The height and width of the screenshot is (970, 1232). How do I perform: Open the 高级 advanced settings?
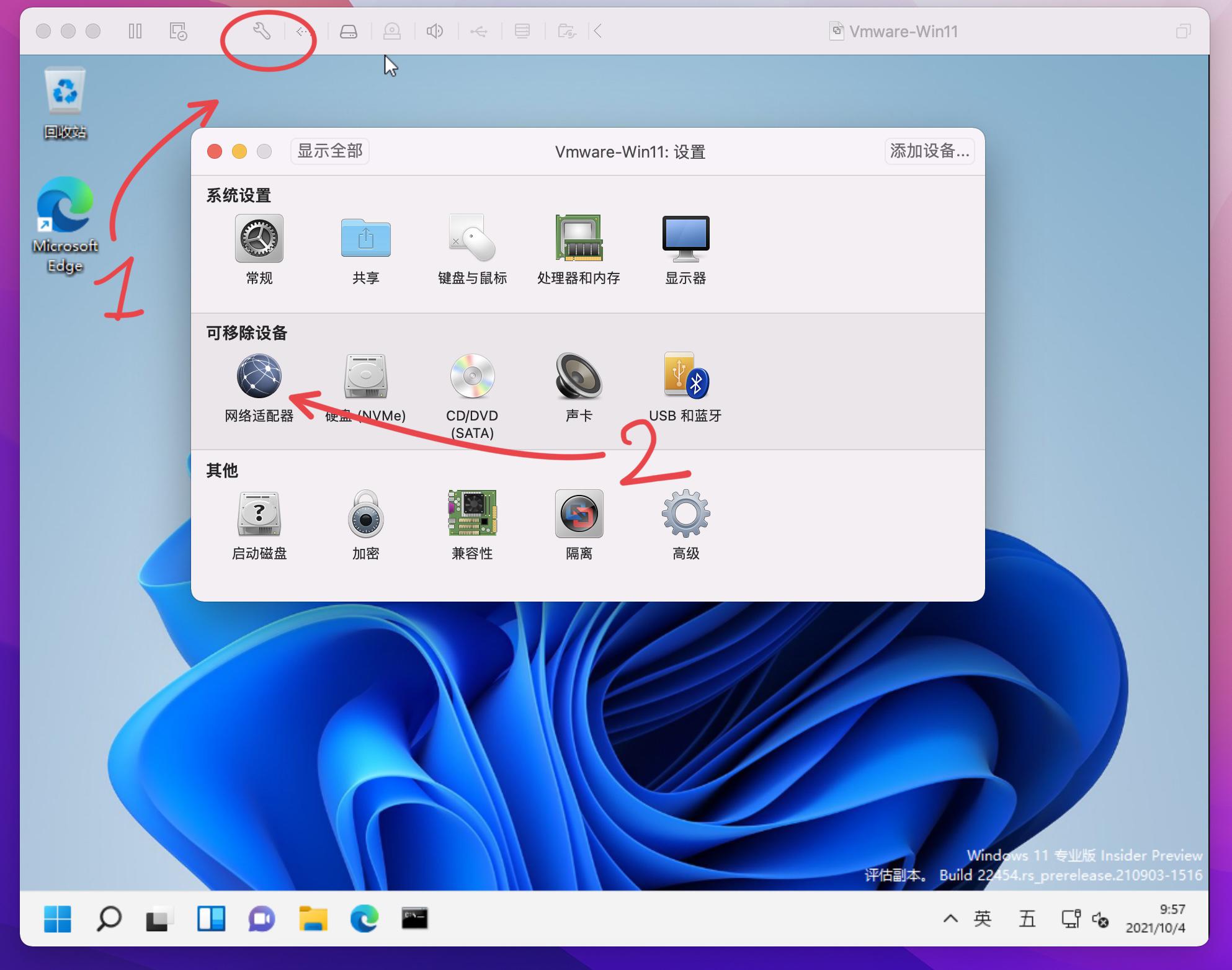click(x=685, y=514)
